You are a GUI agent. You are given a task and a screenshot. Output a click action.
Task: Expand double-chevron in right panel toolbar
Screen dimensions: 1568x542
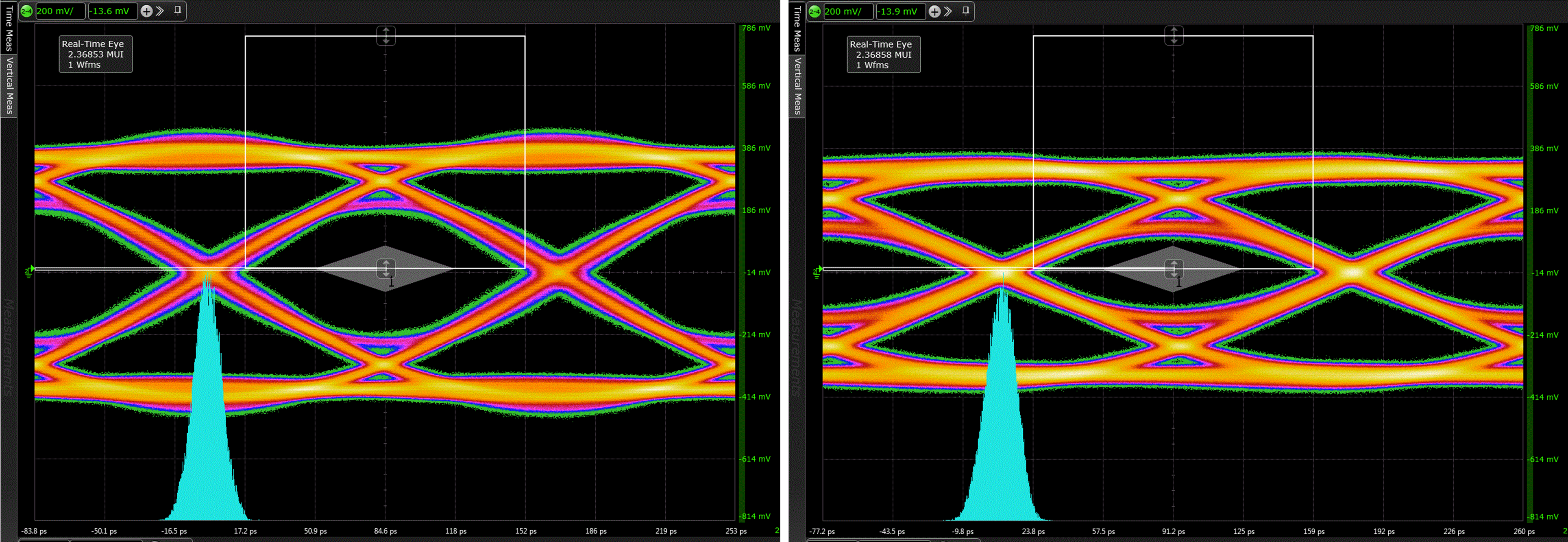[948, 11]
